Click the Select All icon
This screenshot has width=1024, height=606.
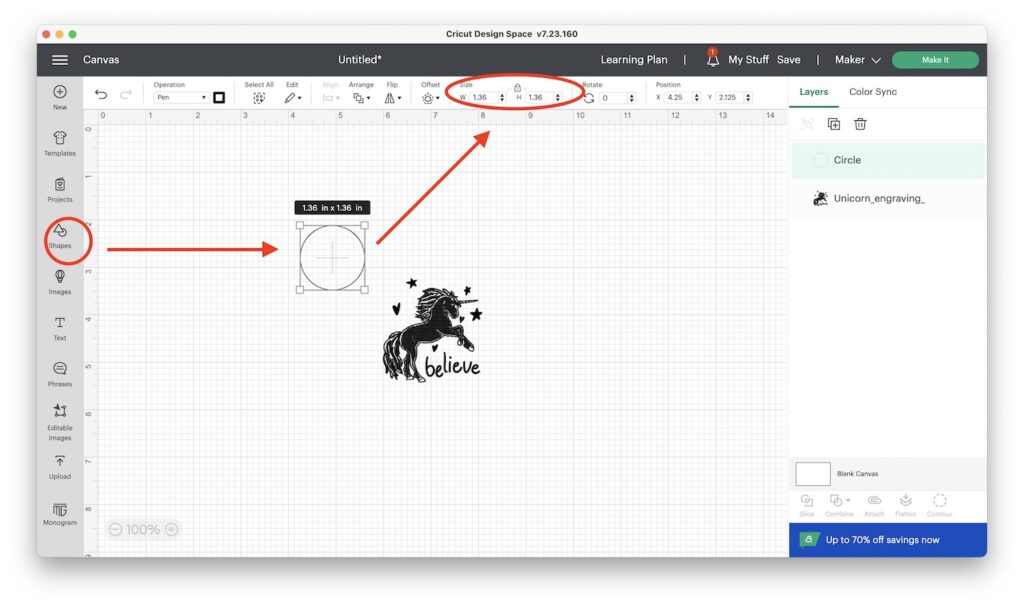point(259,98)
